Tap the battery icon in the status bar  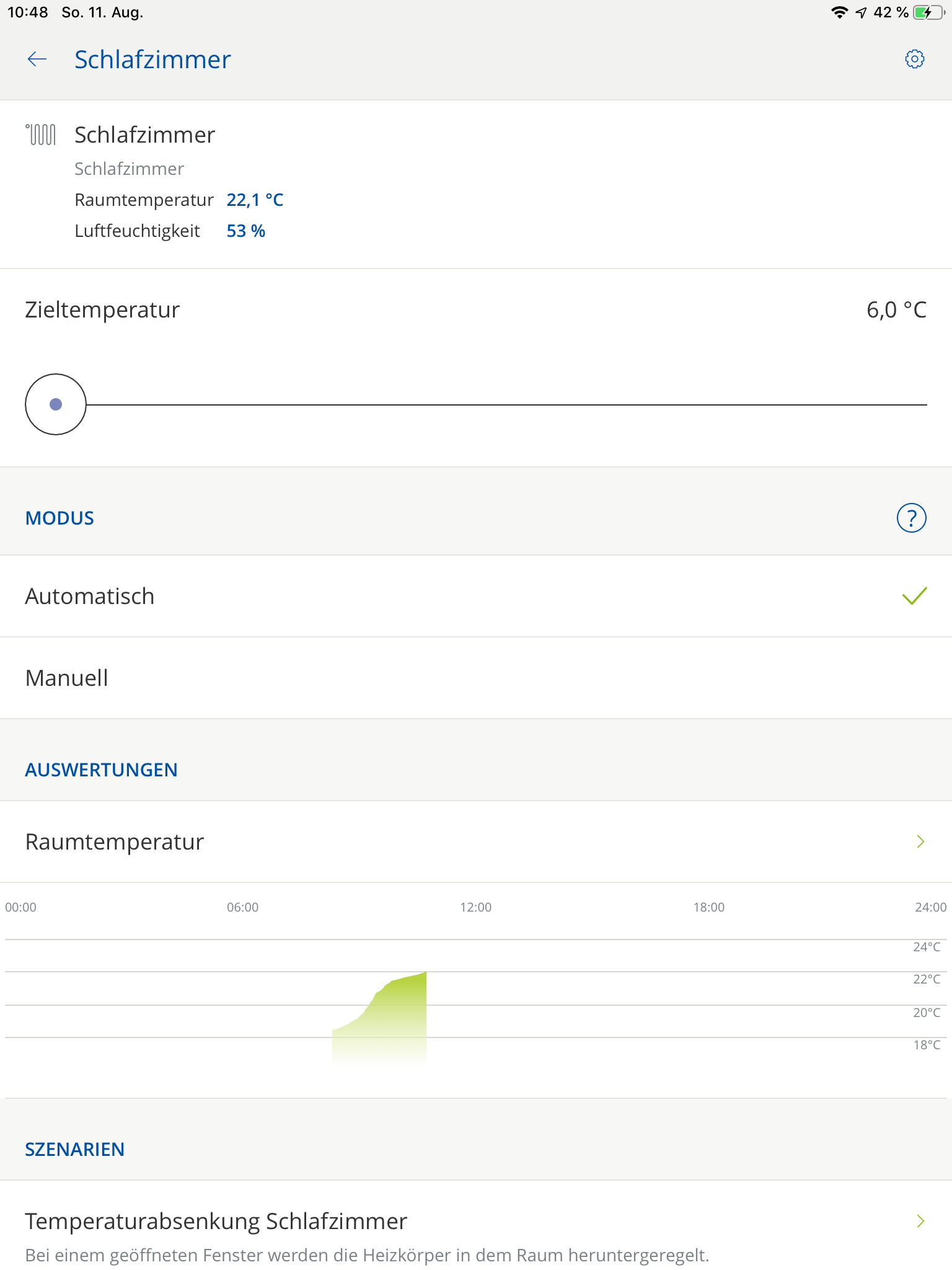[928, 12]
